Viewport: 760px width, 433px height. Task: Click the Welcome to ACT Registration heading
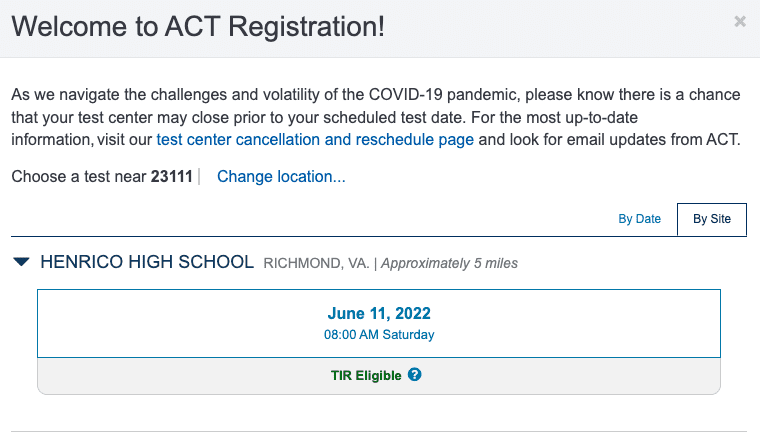(x=198, y=26)
